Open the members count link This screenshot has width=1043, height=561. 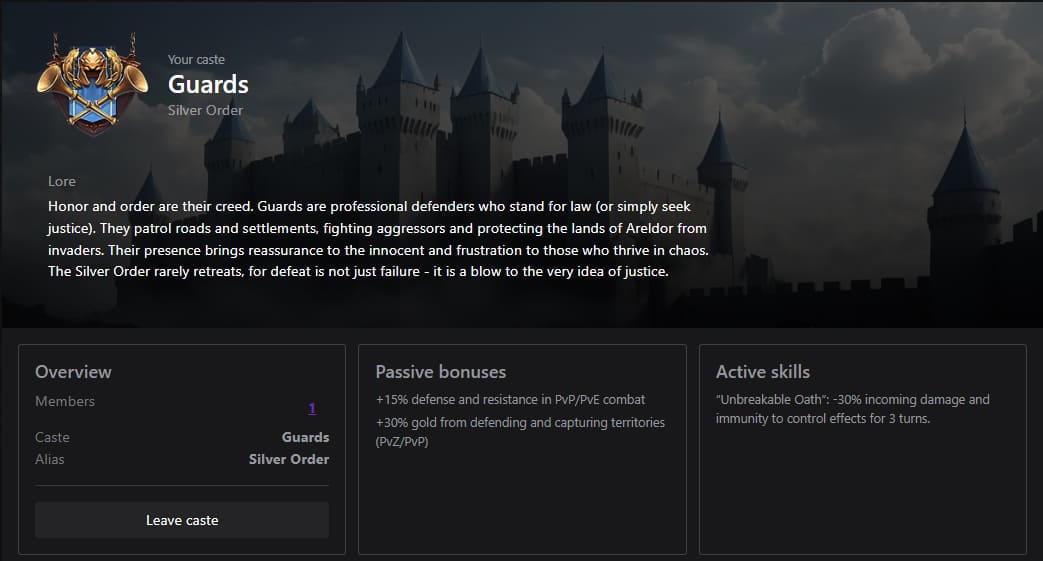click(312, 408)
